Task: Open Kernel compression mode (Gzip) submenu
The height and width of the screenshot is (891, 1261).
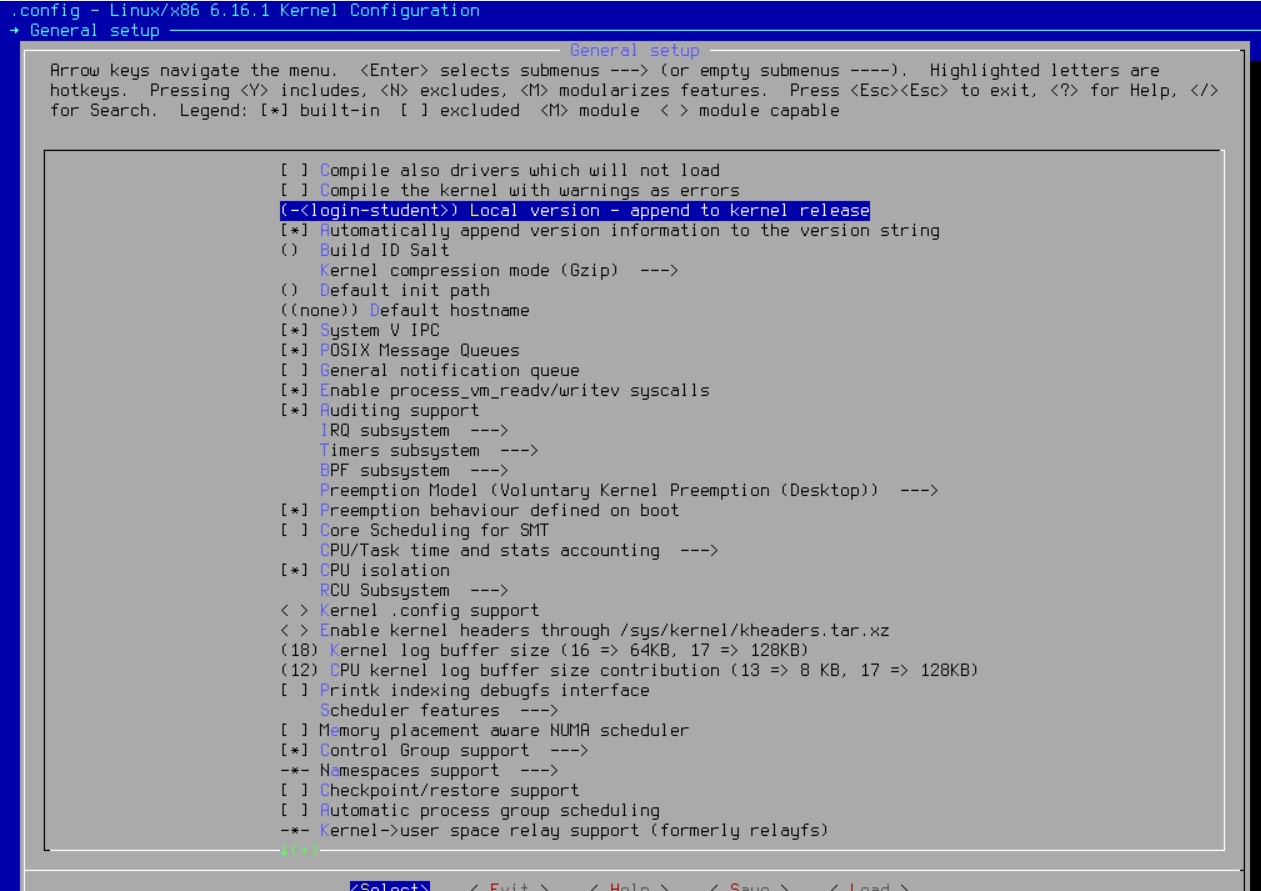Action: [x=500, y=270]
